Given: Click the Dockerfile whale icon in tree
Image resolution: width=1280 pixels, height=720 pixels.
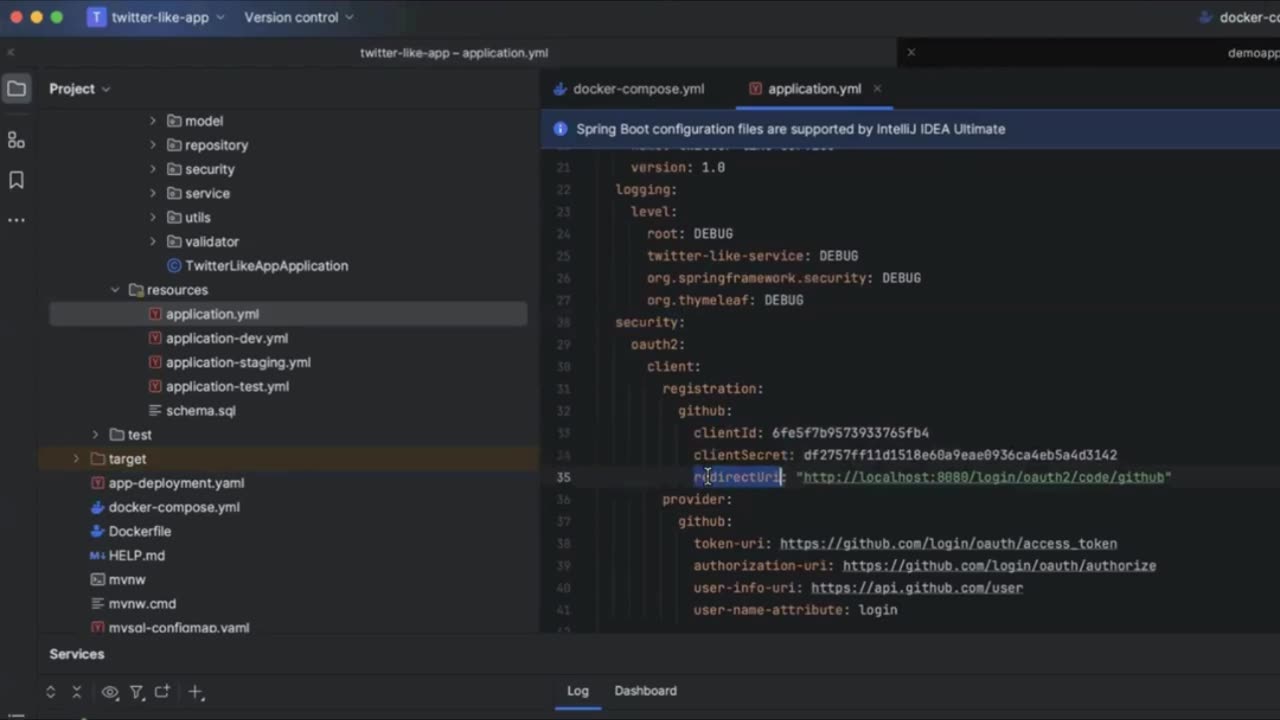Looking at the screenshot, I should pyautogui.click(x=98, y=531).
